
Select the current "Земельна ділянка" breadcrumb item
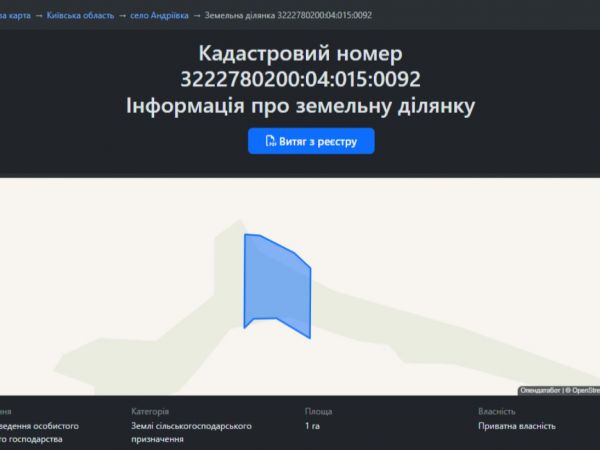[288, 15]
